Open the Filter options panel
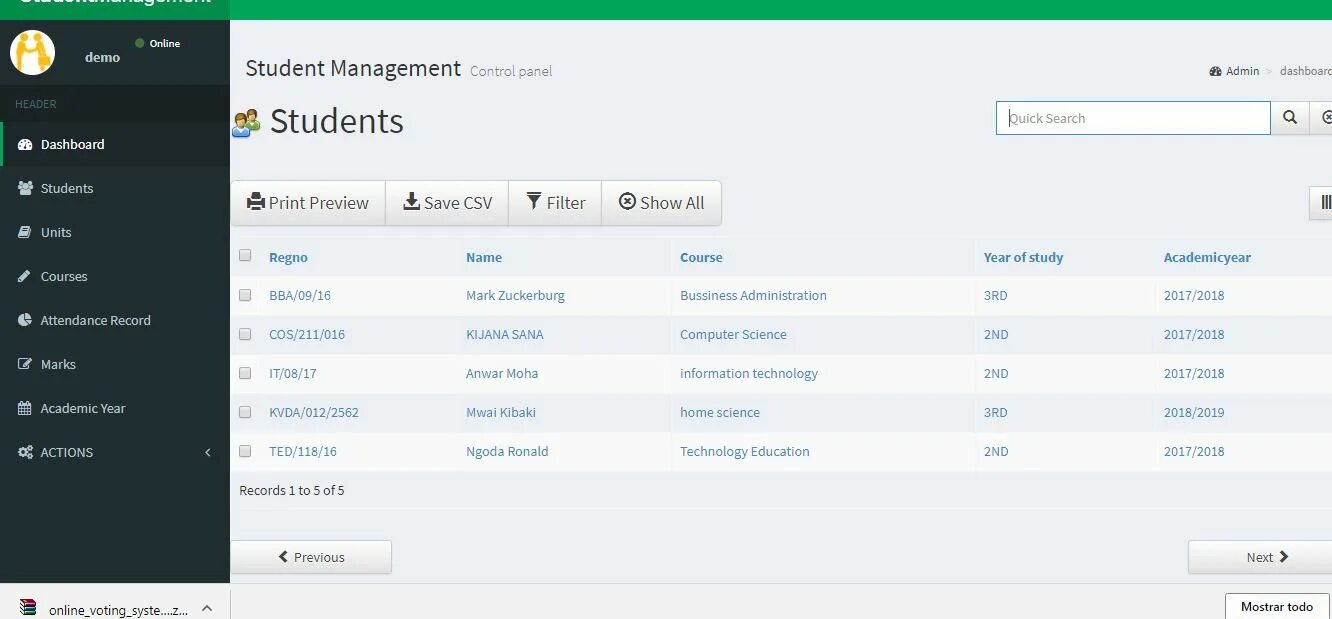Screen dimensions: 1332x619 (555, 203)
